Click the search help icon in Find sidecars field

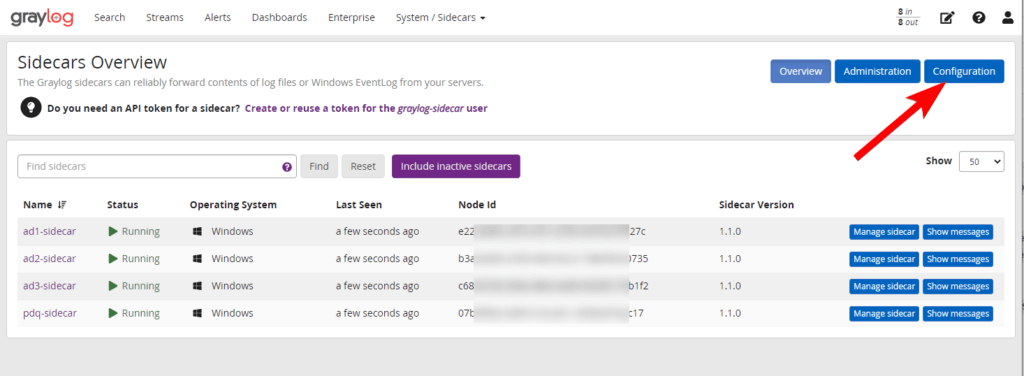click(x=287, y=167)
